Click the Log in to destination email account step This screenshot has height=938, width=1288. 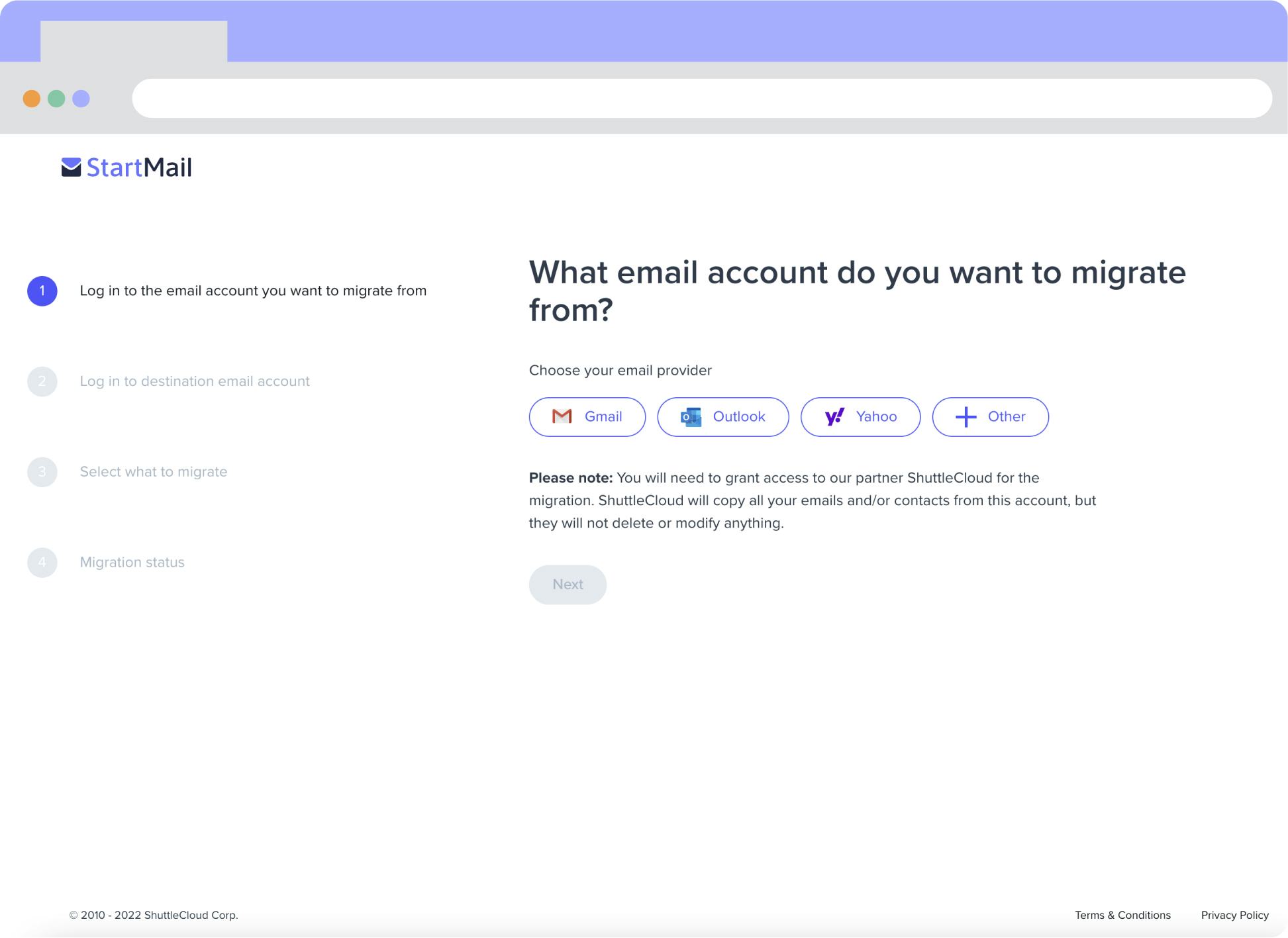tap(194, 381)
